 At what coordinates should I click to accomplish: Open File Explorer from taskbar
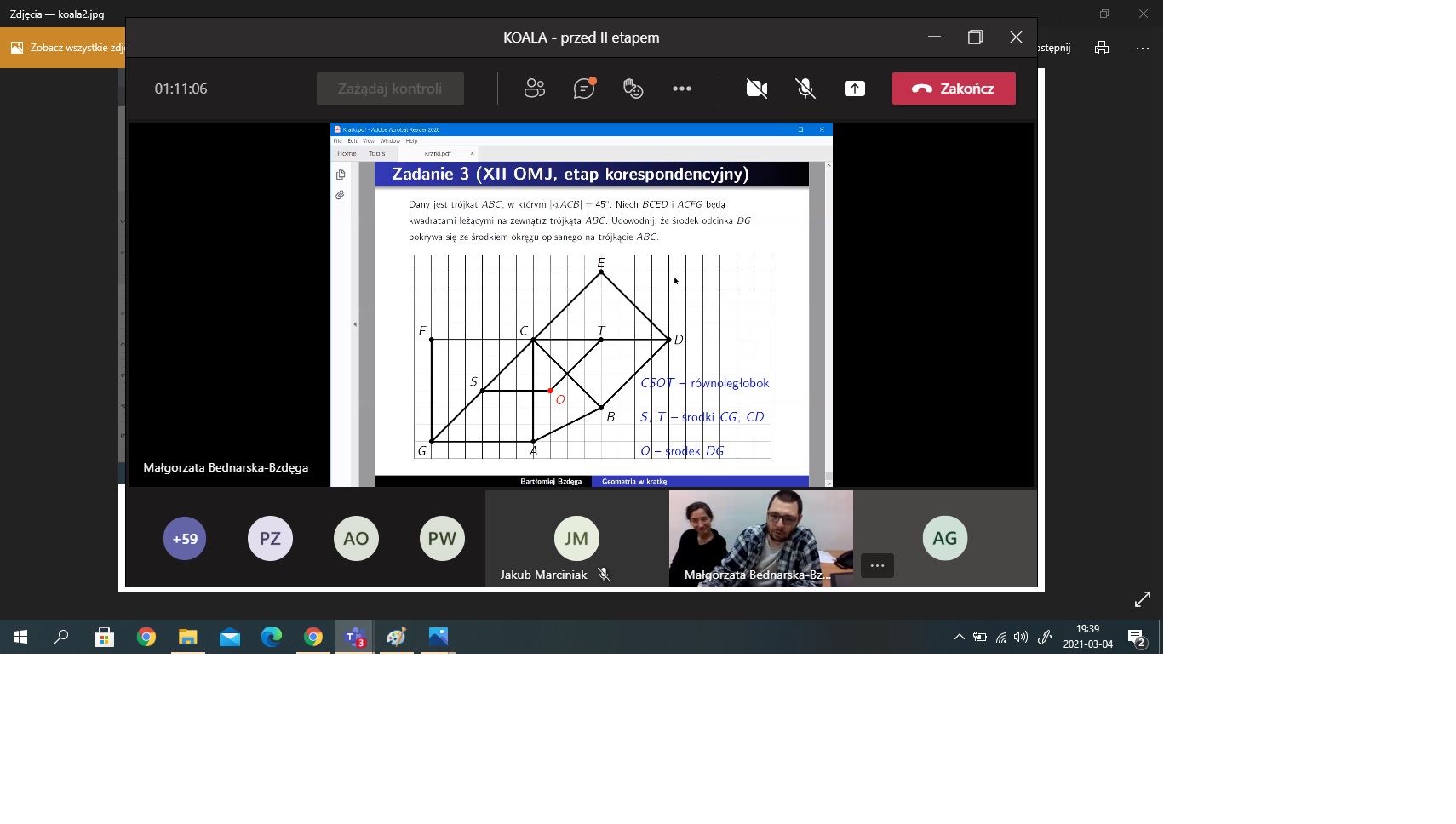coord(187,637)
